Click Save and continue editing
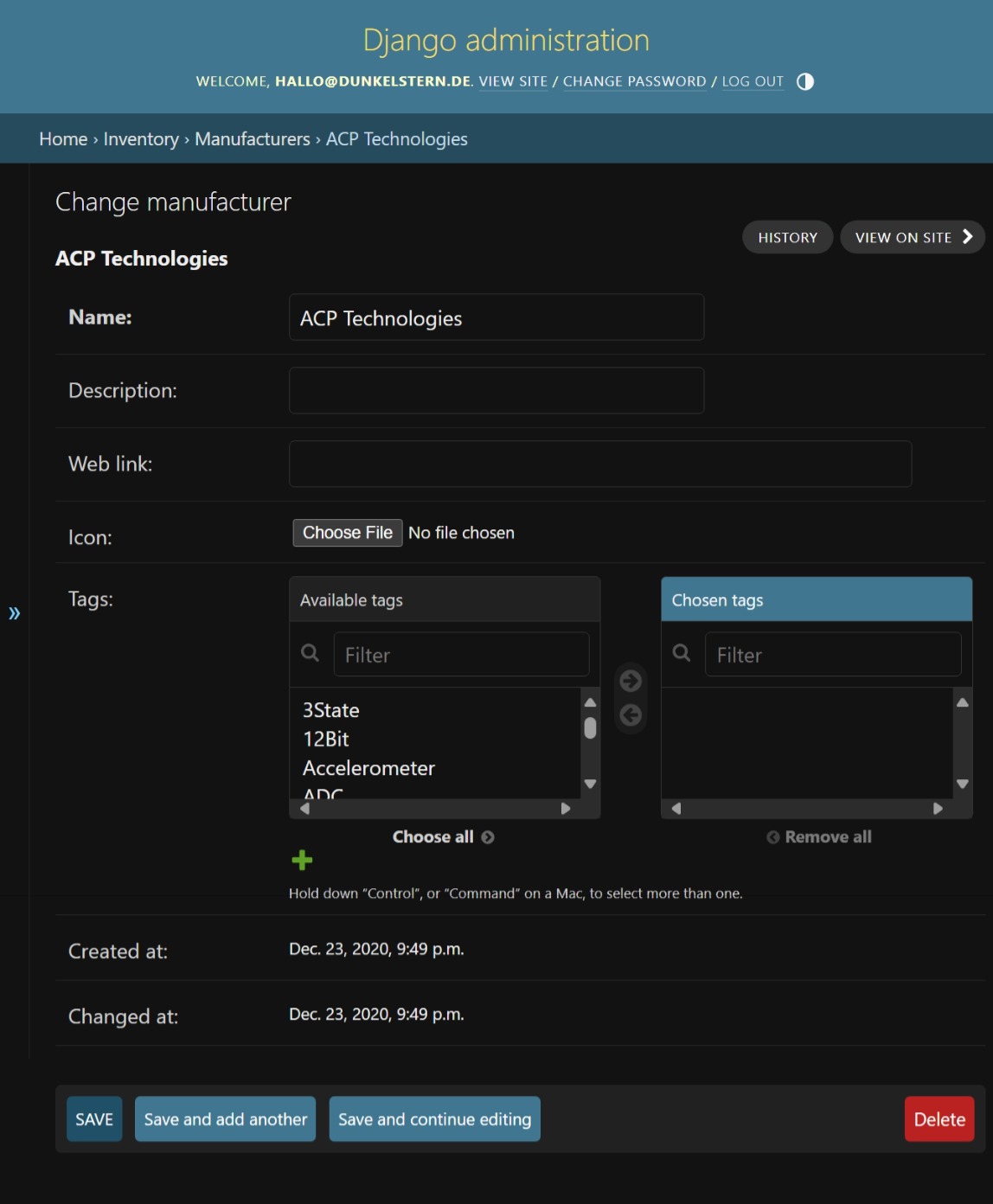The height and width of the screenshot is (1204, 993). coord(434,1119)
